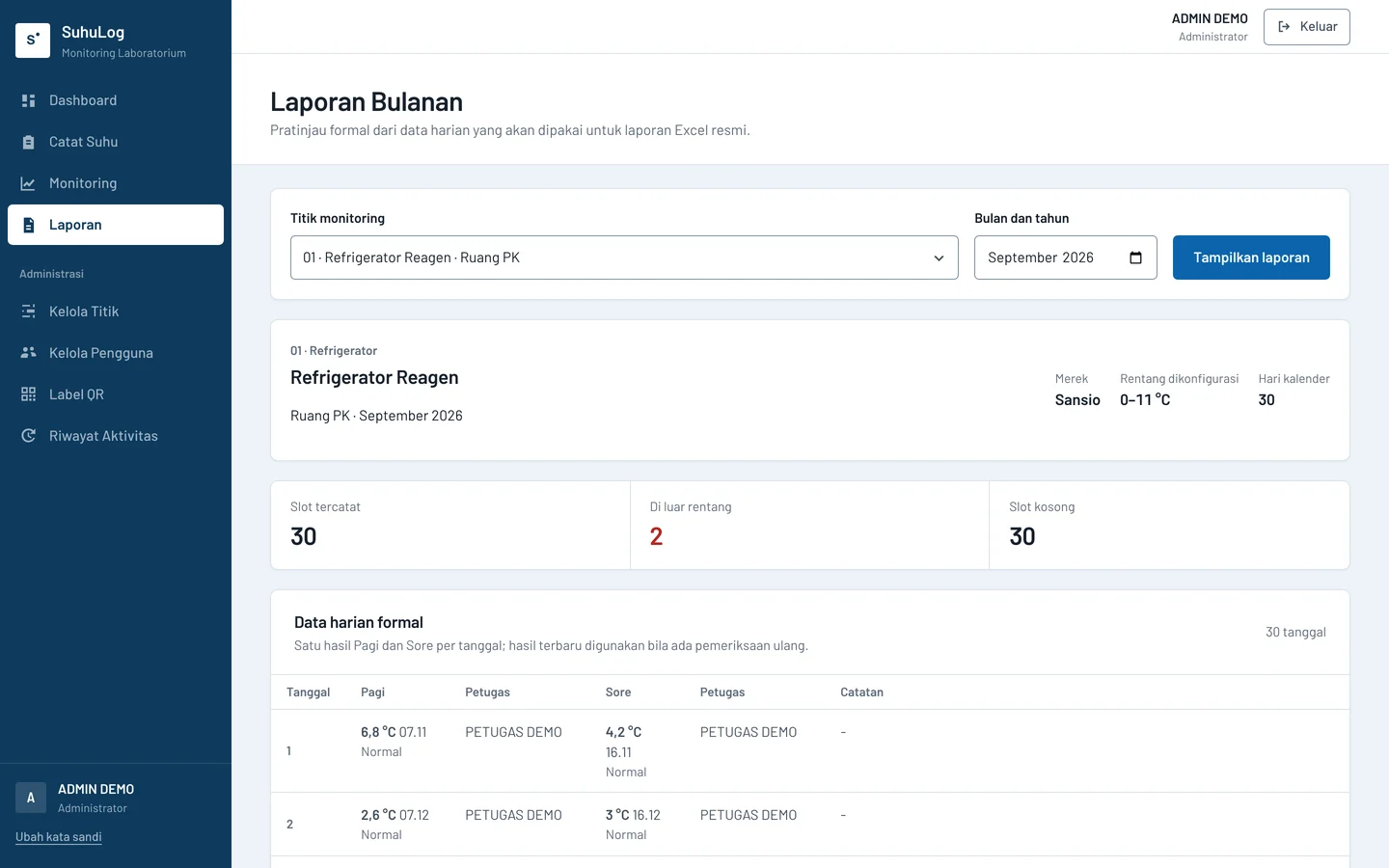1389x868 pixels.
Task: Click the 3 °C 16.12 afternoon reading
Action: (633, 816)
